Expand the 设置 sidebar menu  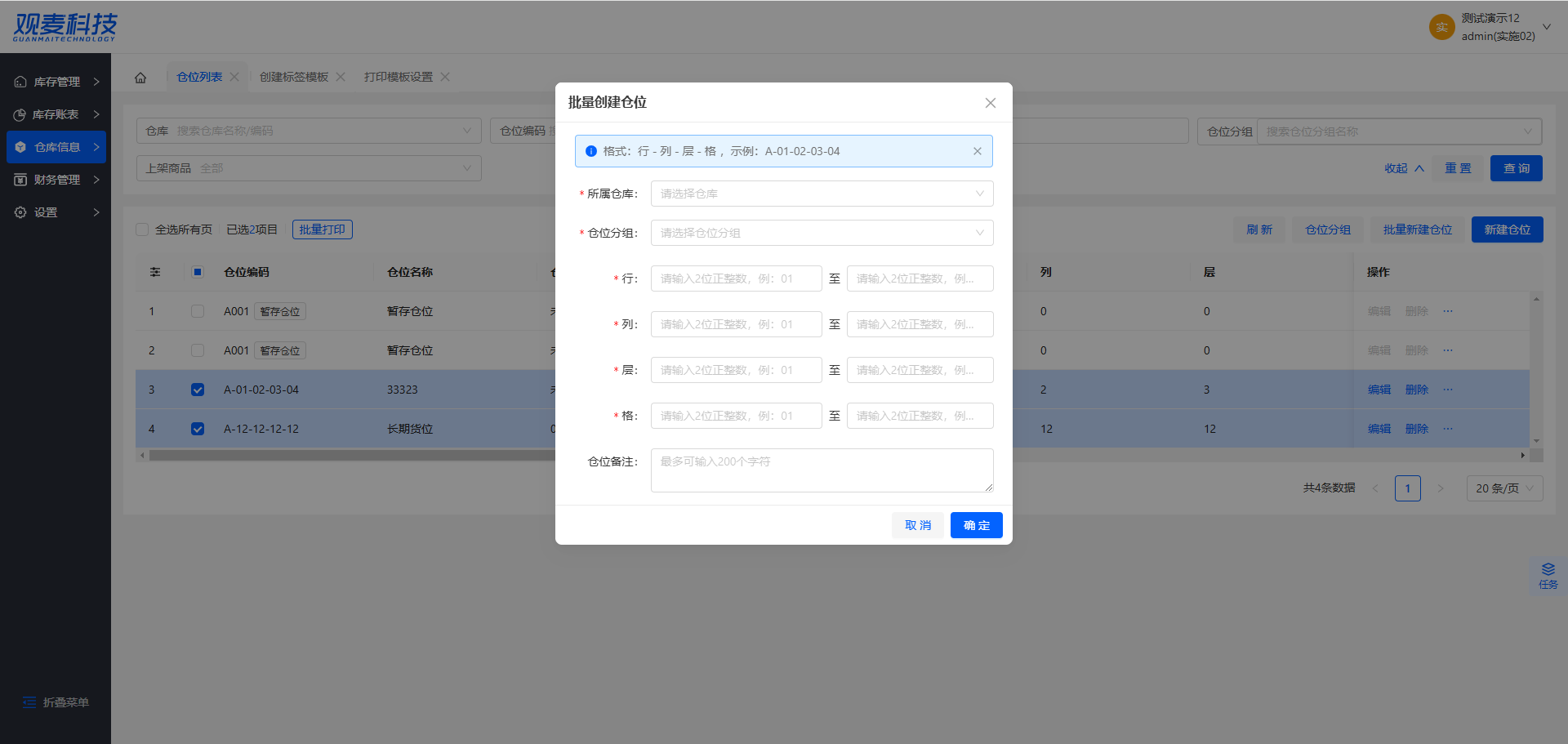56,212
